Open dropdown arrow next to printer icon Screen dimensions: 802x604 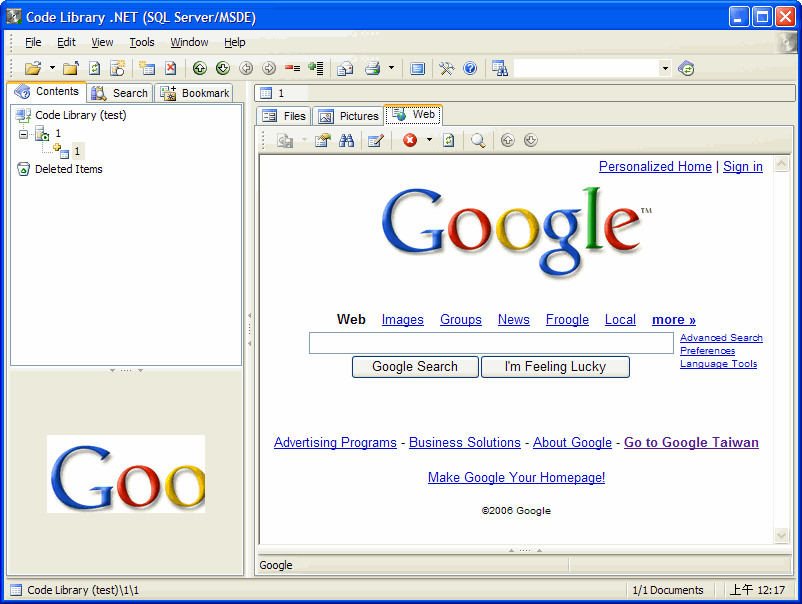[x=391, y=68]
